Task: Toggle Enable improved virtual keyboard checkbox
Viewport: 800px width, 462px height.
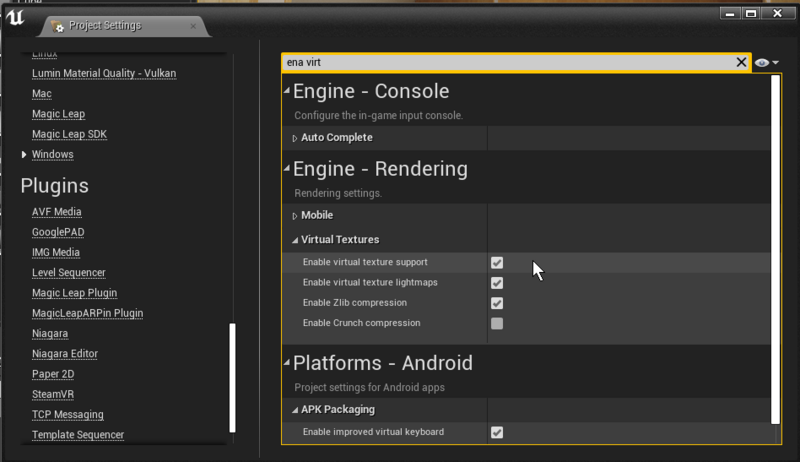Action: coord(497,432)
